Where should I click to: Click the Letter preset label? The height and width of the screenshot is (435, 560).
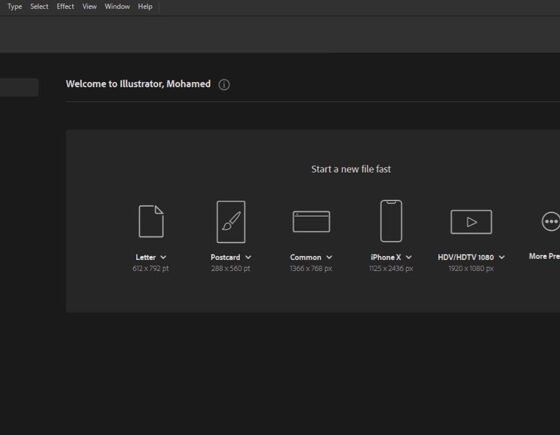coord(146,257)
